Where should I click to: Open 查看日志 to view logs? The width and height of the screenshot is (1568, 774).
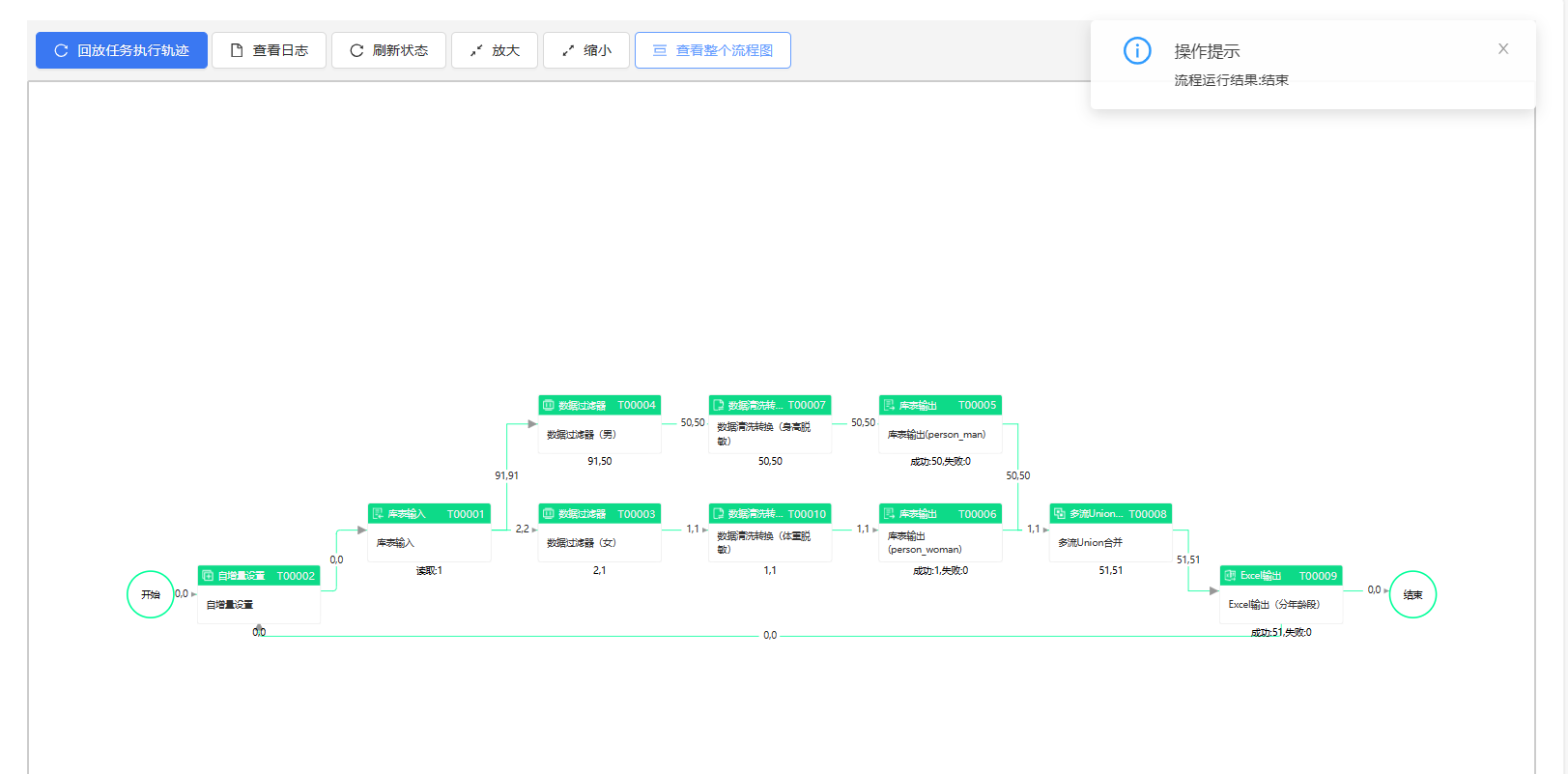[x=269, y=50]
